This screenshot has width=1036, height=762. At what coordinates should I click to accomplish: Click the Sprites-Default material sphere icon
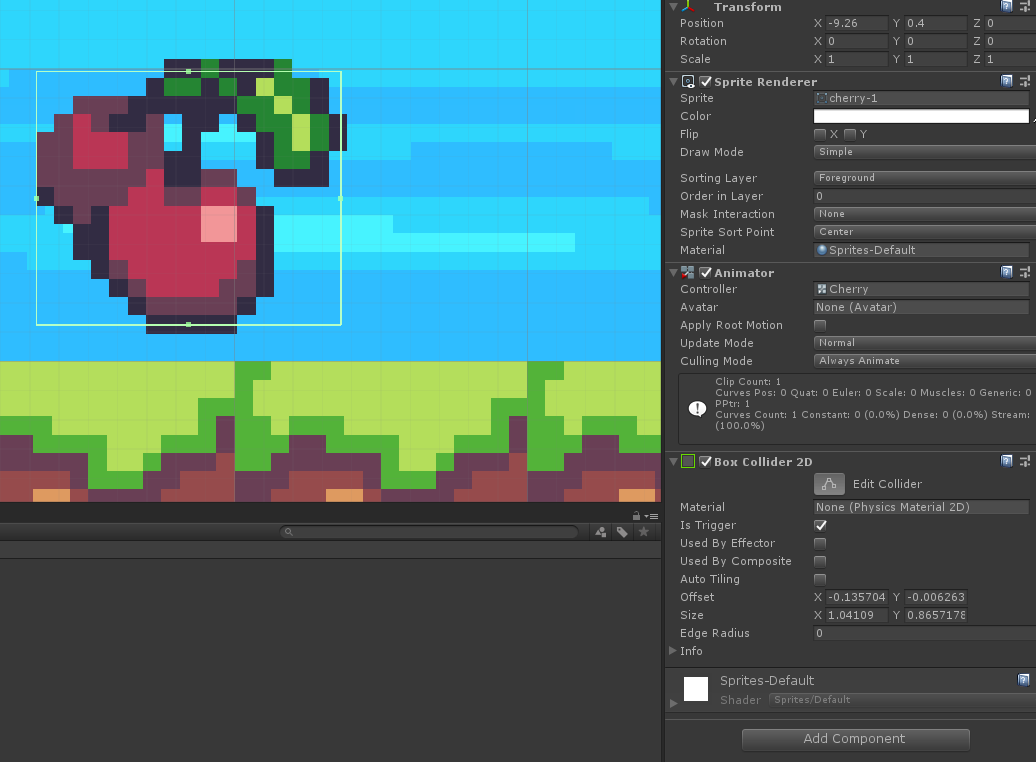[x=822, y=250]
